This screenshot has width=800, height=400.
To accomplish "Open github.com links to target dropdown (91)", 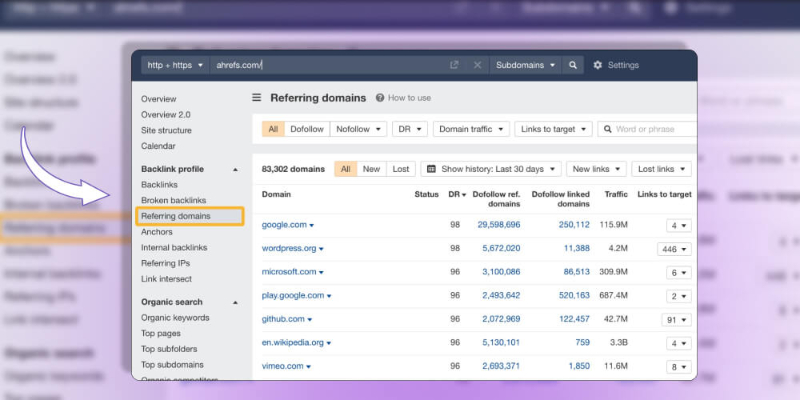I will click(x=676, y=320).
